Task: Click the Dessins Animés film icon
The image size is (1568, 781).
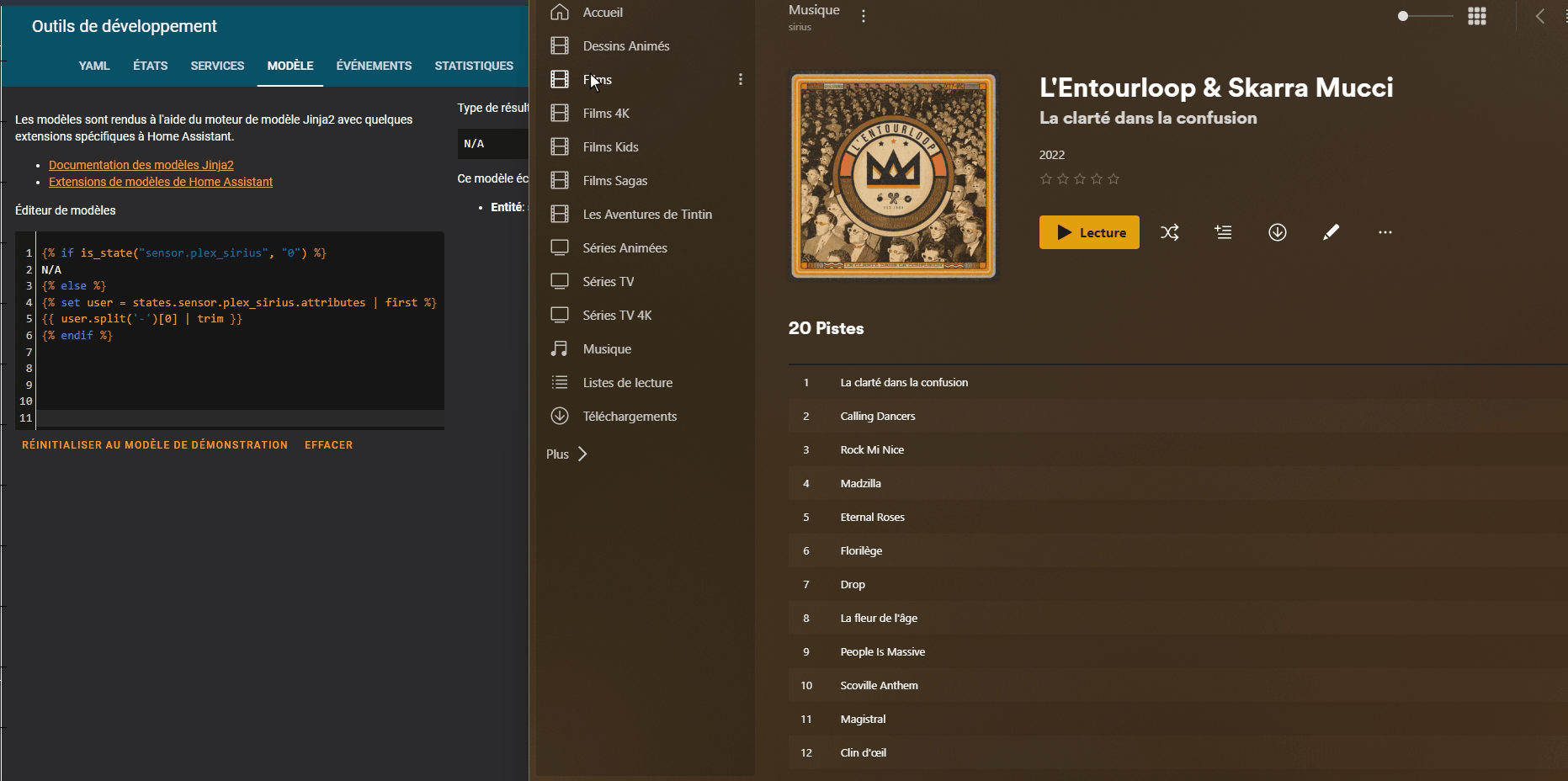Action: pyautogui.click(x=560, y=45)
